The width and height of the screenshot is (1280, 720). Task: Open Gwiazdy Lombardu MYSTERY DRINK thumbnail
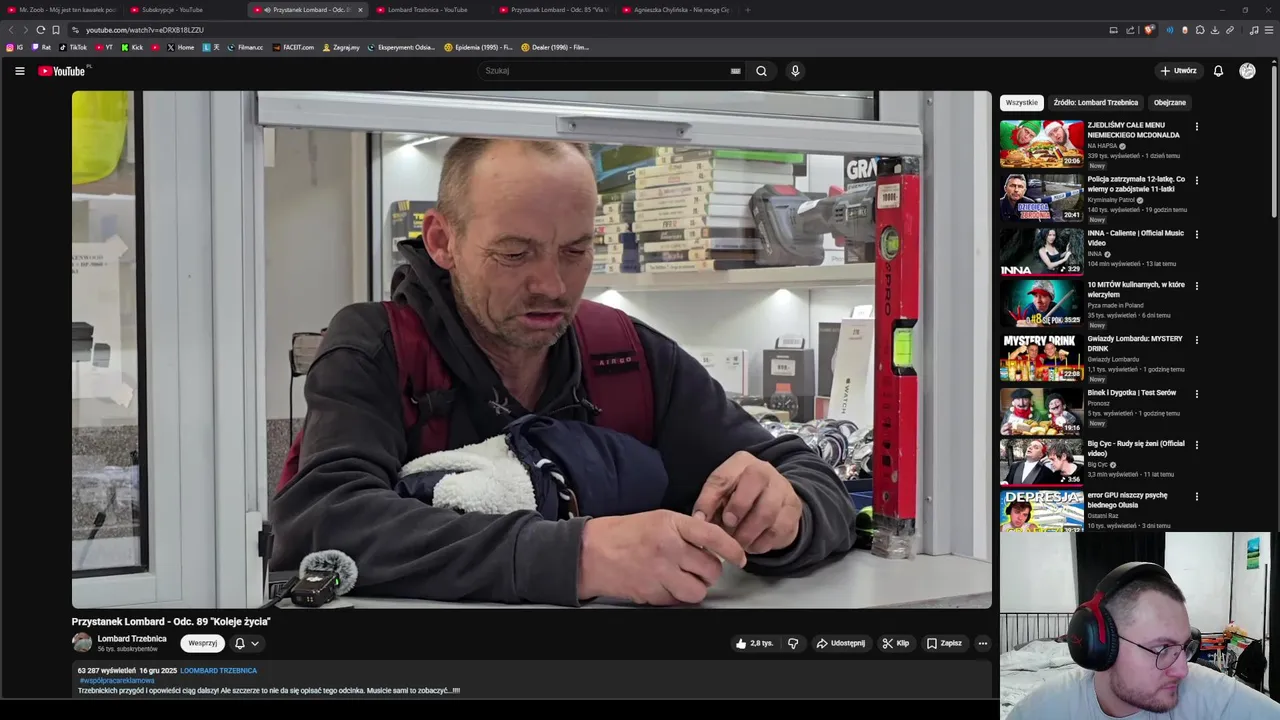pyautogui.click(x=1041, y=357)
